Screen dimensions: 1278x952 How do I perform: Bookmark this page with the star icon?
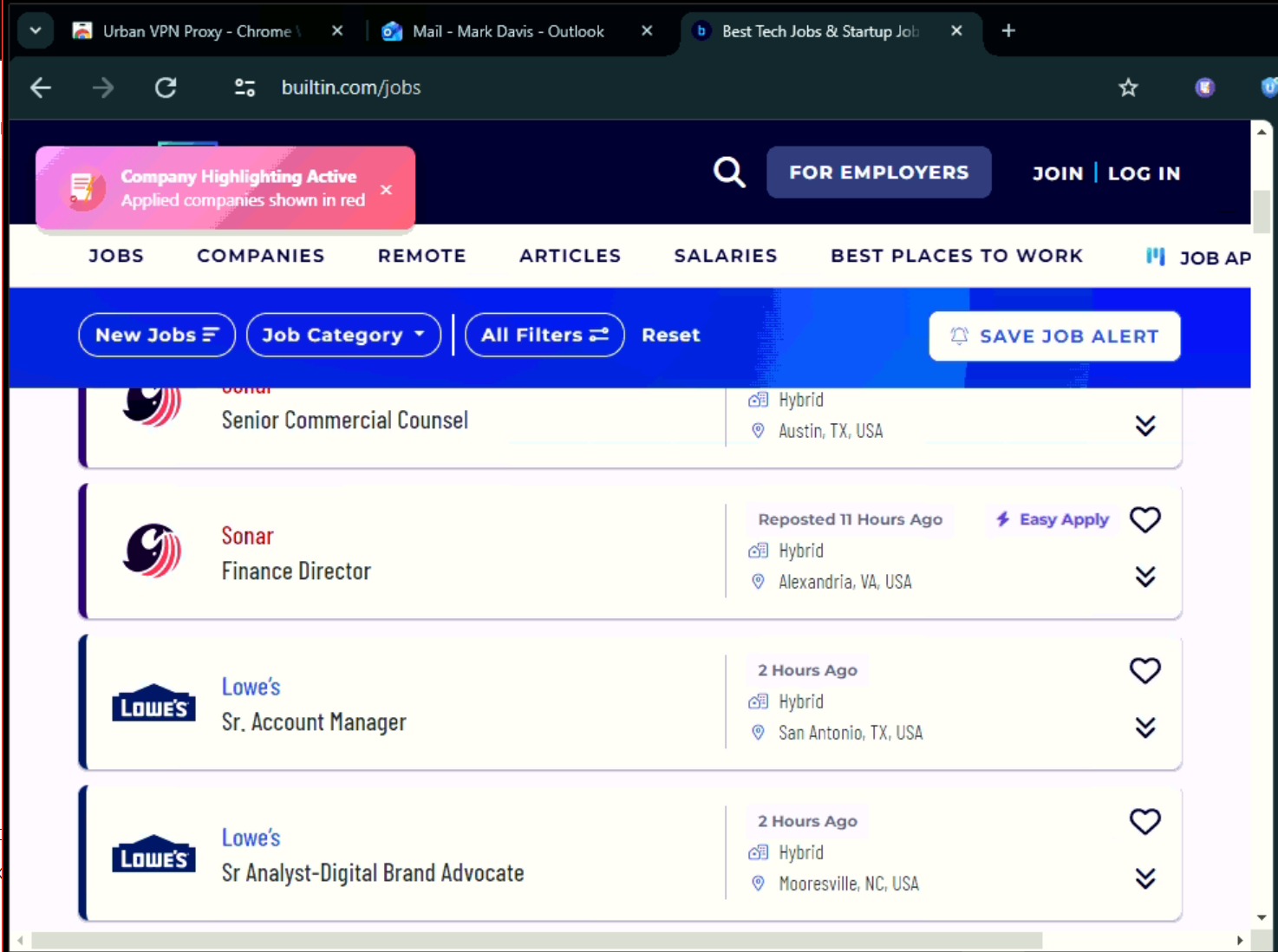(1128, 88)
